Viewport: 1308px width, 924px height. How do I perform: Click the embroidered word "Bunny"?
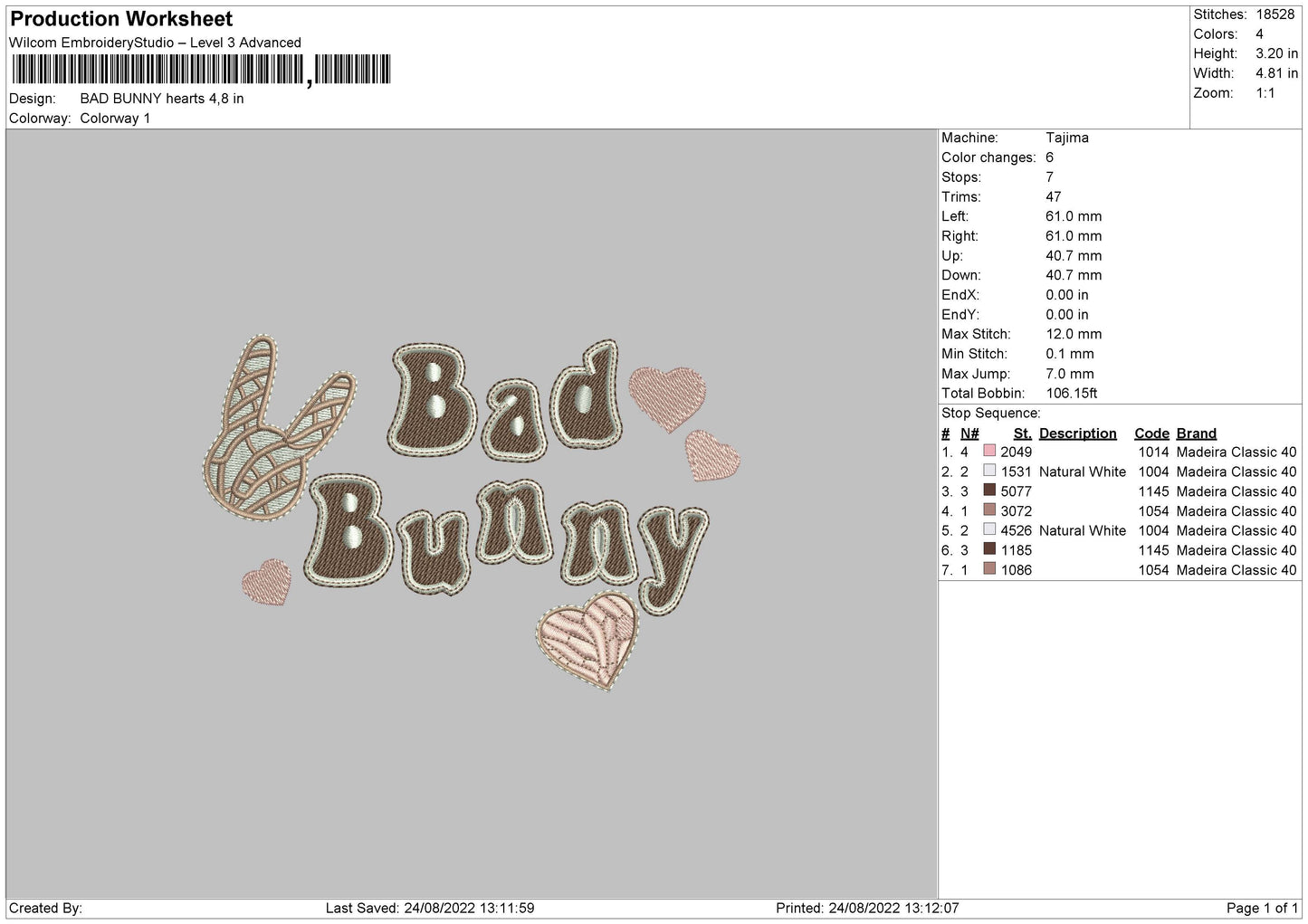tap(507, 534)
